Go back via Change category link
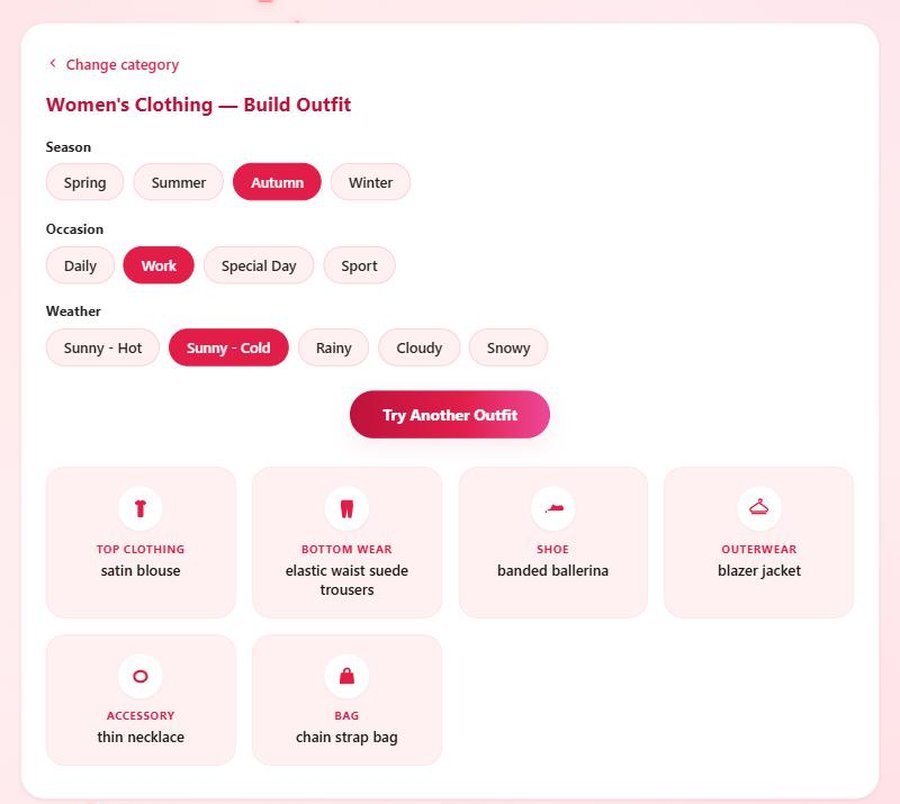This screenshot has width=900, height=804. 122,64
